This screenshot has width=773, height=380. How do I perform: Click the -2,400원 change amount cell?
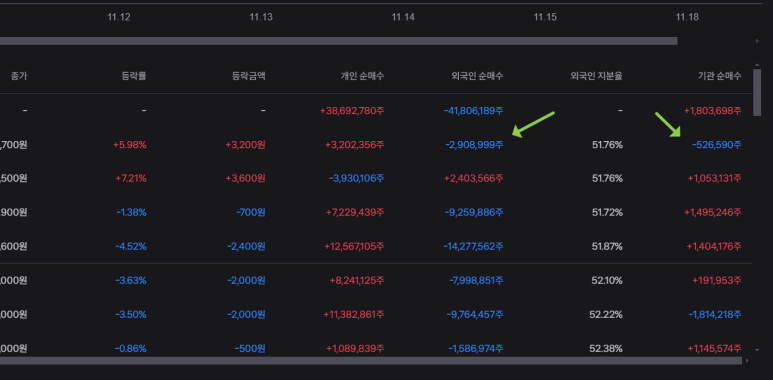pos(246,246)
